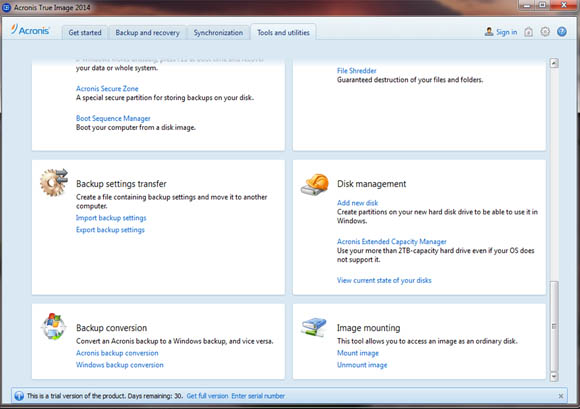Click Export backup settings
The height and width of the screenshot is (409, 580).
click(110, 230)
